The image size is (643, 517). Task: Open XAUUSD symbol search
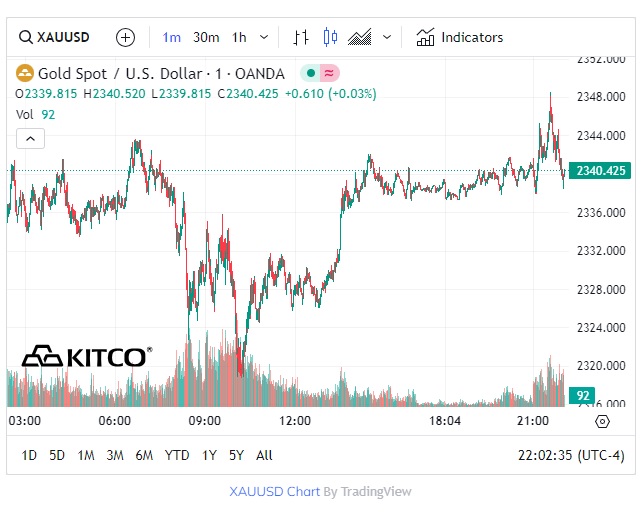coord(54,37)
